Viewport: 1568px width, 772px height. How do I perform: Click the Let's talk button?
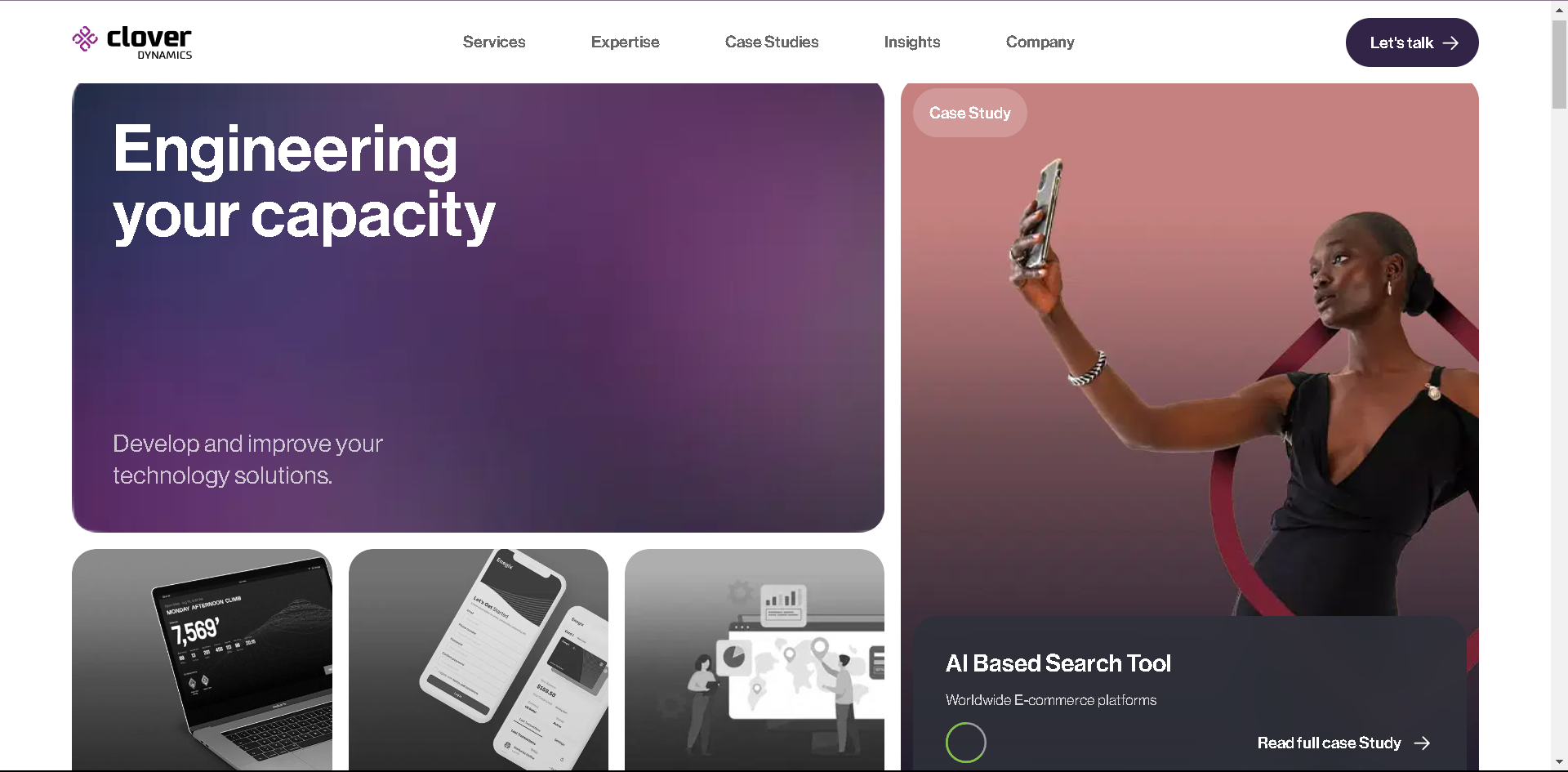[1412, 42]
